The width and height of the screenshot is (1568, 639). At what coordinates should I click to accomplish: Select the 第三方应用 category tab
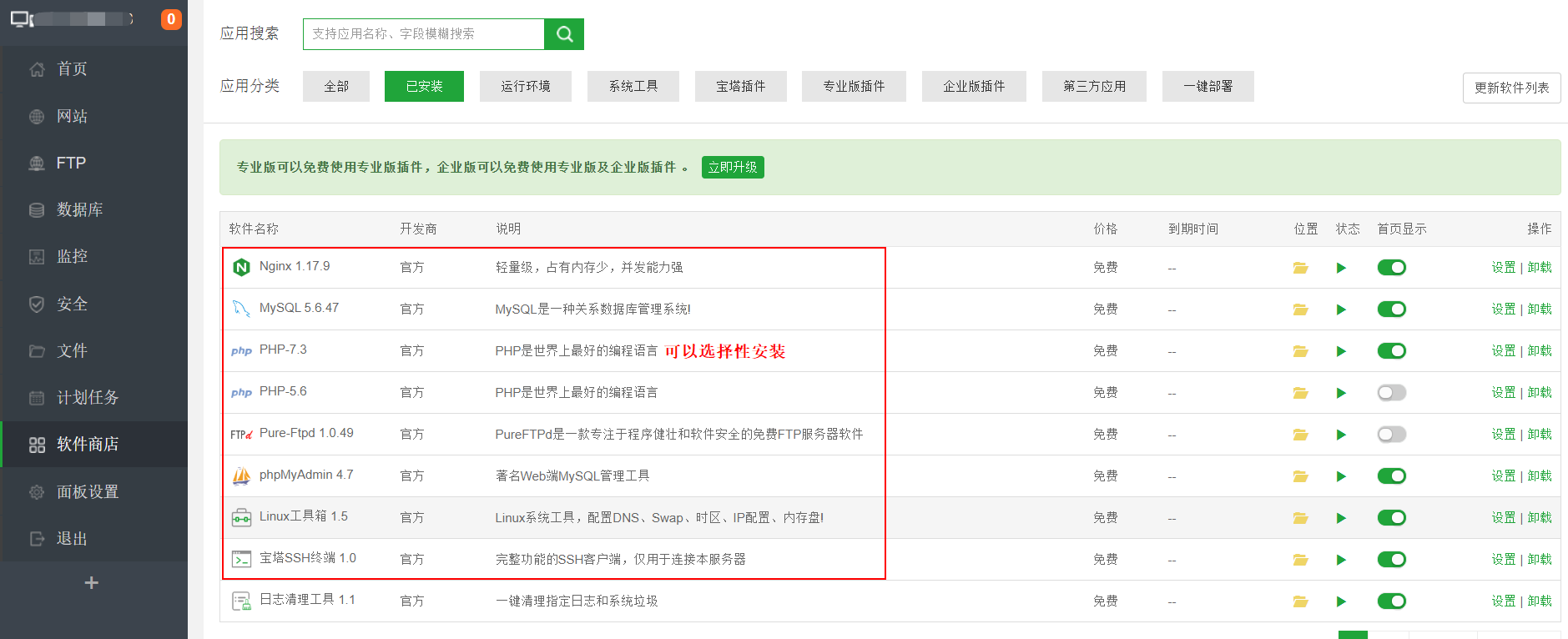[1094, 86]
